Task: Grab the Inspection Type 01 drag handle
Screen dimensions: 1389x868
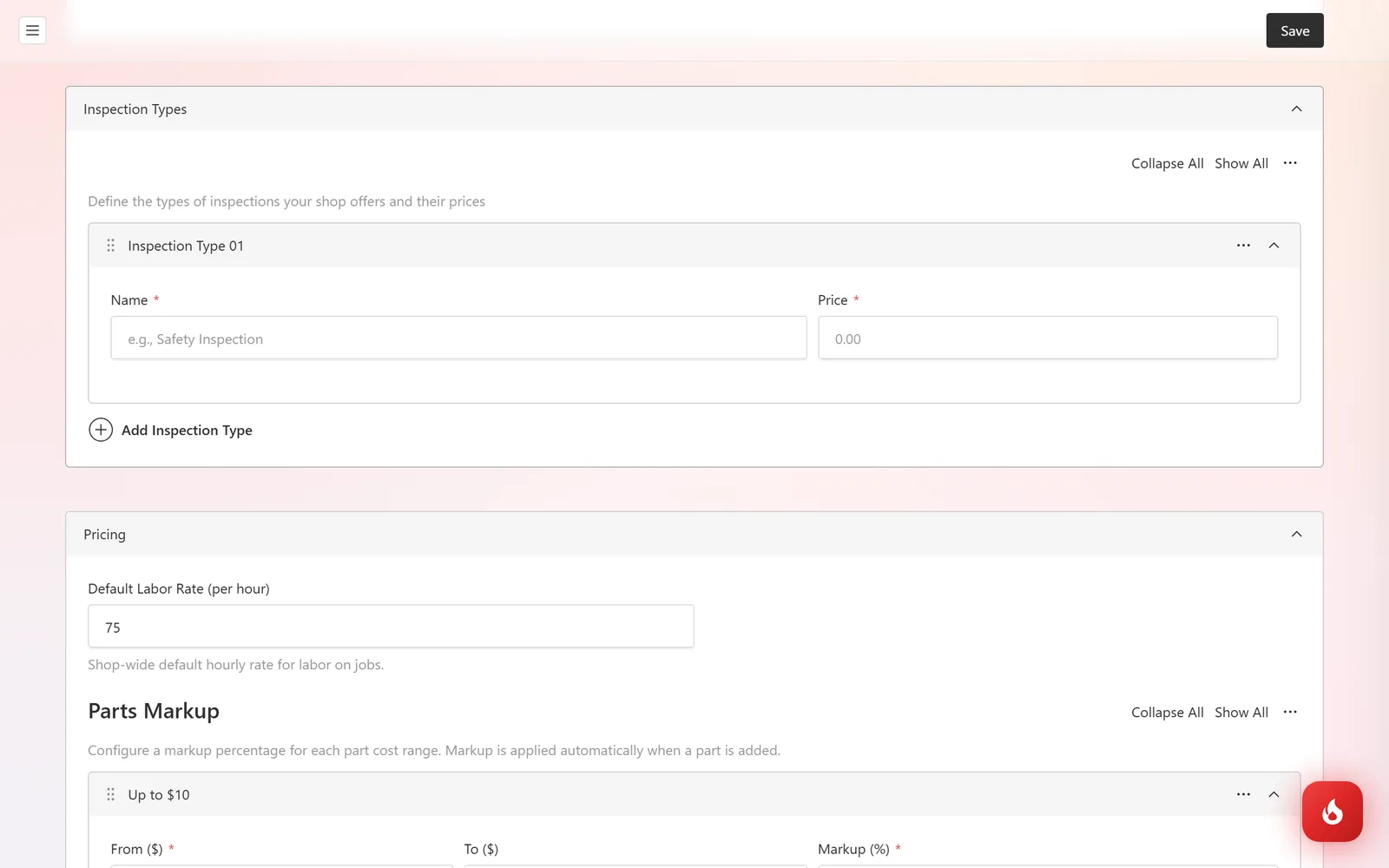Action: (110, 246)
